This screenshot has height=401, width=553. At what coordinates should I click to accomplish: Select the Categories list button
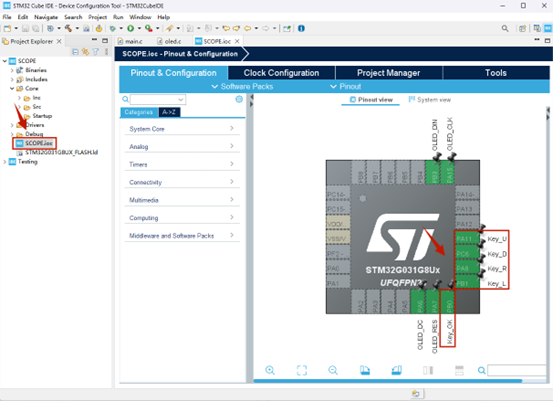click(139, 112)
